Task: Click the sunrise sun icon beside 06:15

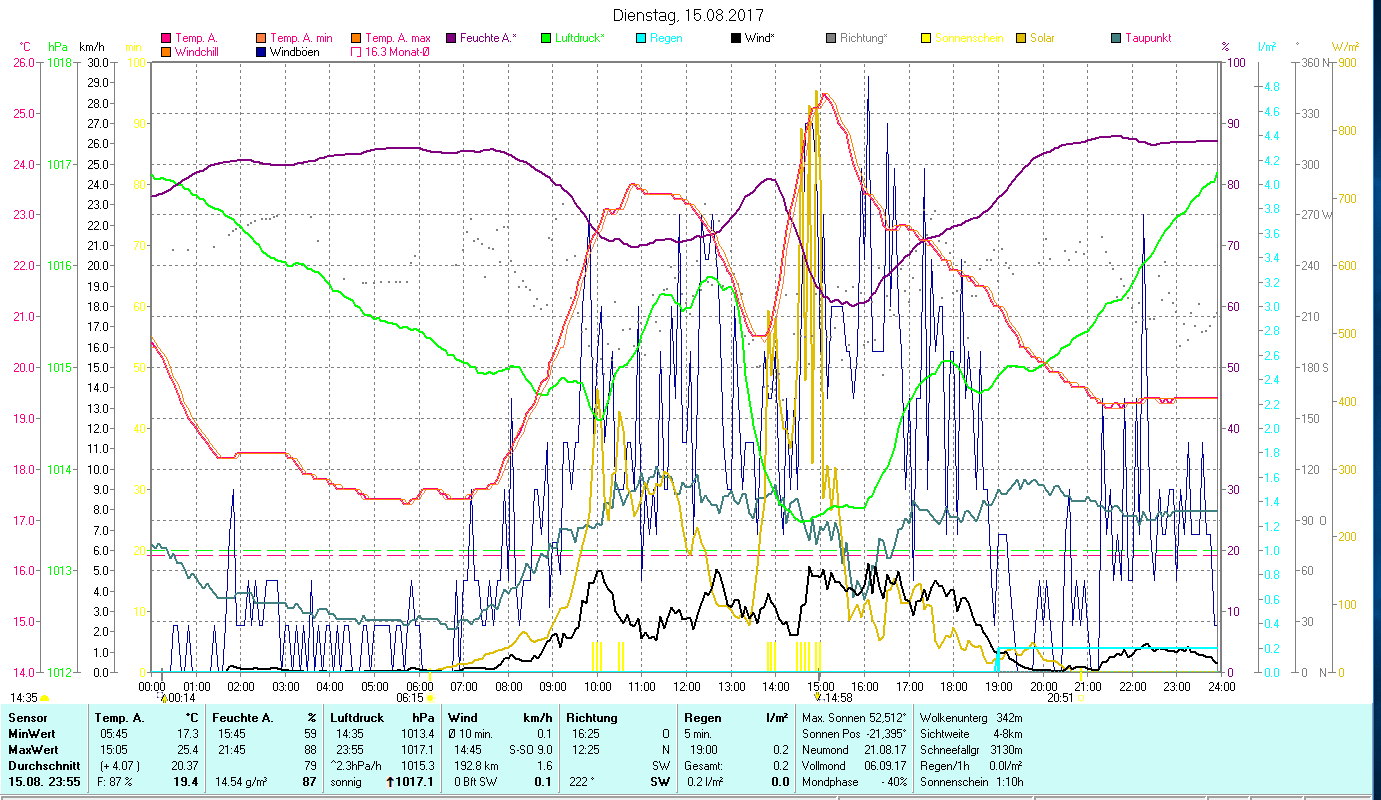Action: 431,698
